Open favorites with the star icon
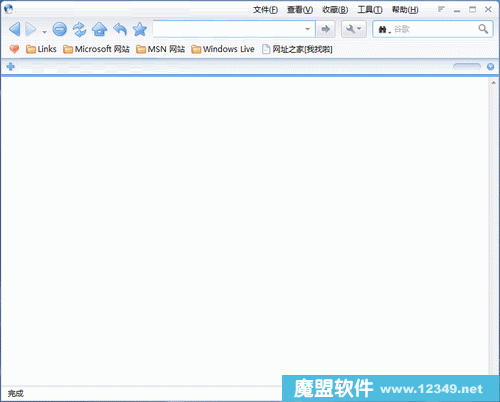500x402 pixels. pos(140,29)
